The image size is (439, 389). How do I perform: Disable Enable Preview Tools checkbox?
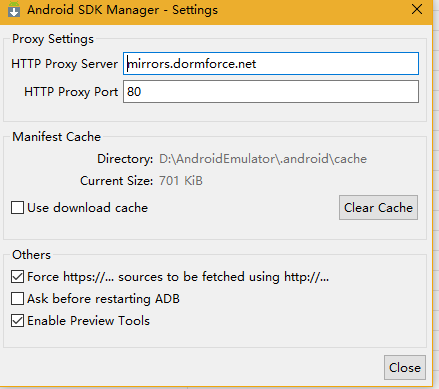click(17, 321)
